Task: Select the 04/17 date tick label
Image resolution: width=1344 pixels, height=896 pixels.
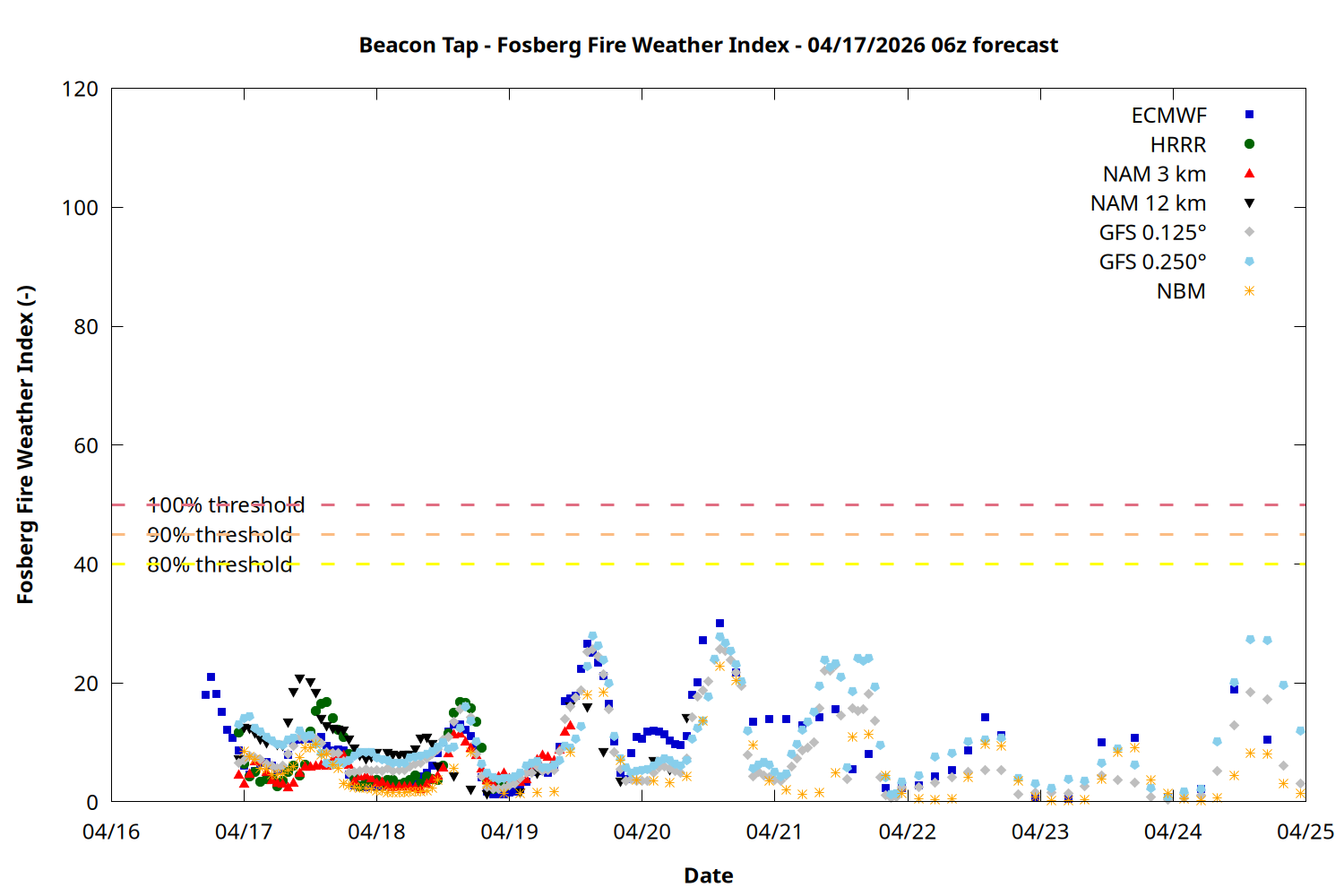Action: tap(244, 832)
